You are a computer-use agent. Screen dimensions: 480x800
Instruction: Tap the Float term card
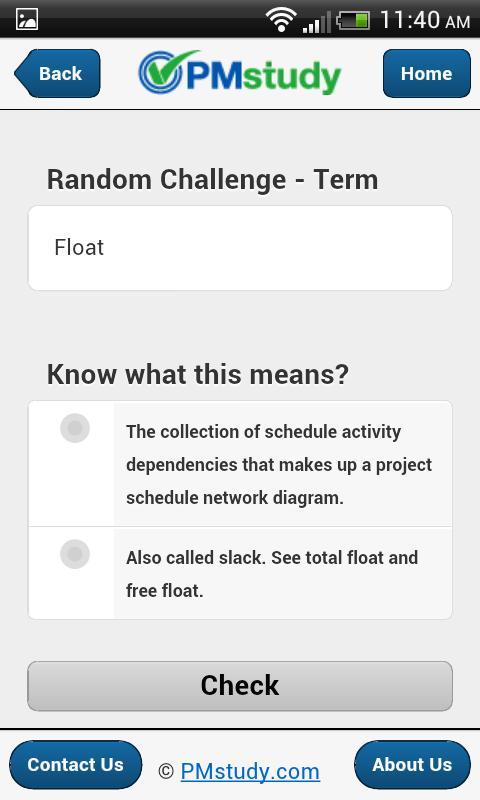(240, 248)
